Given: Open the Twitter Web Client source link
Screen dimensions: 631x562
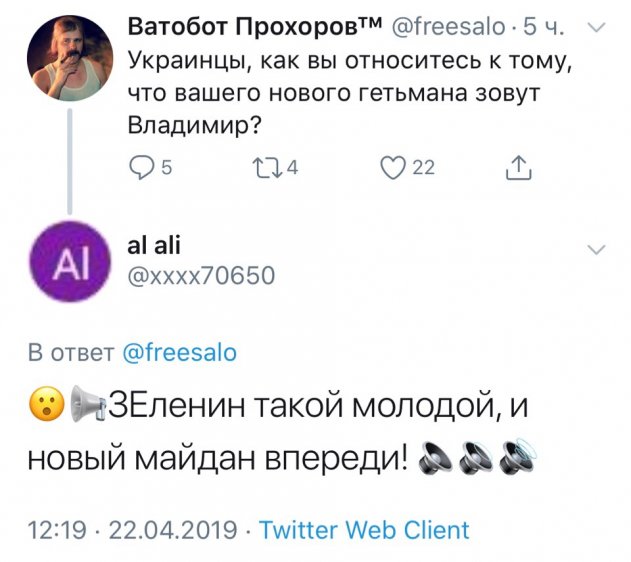Looking at the screenshot, I should (364, 530).
